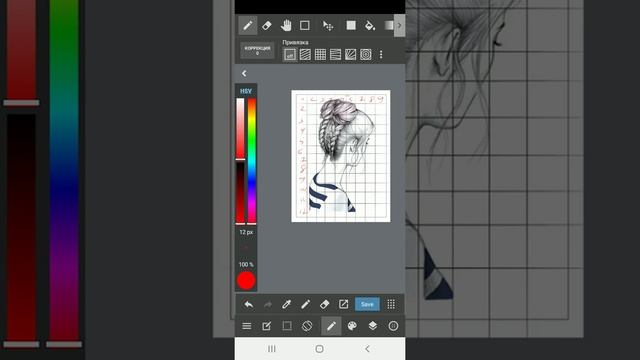Save the drawing with the Save button

click(367, 304)
